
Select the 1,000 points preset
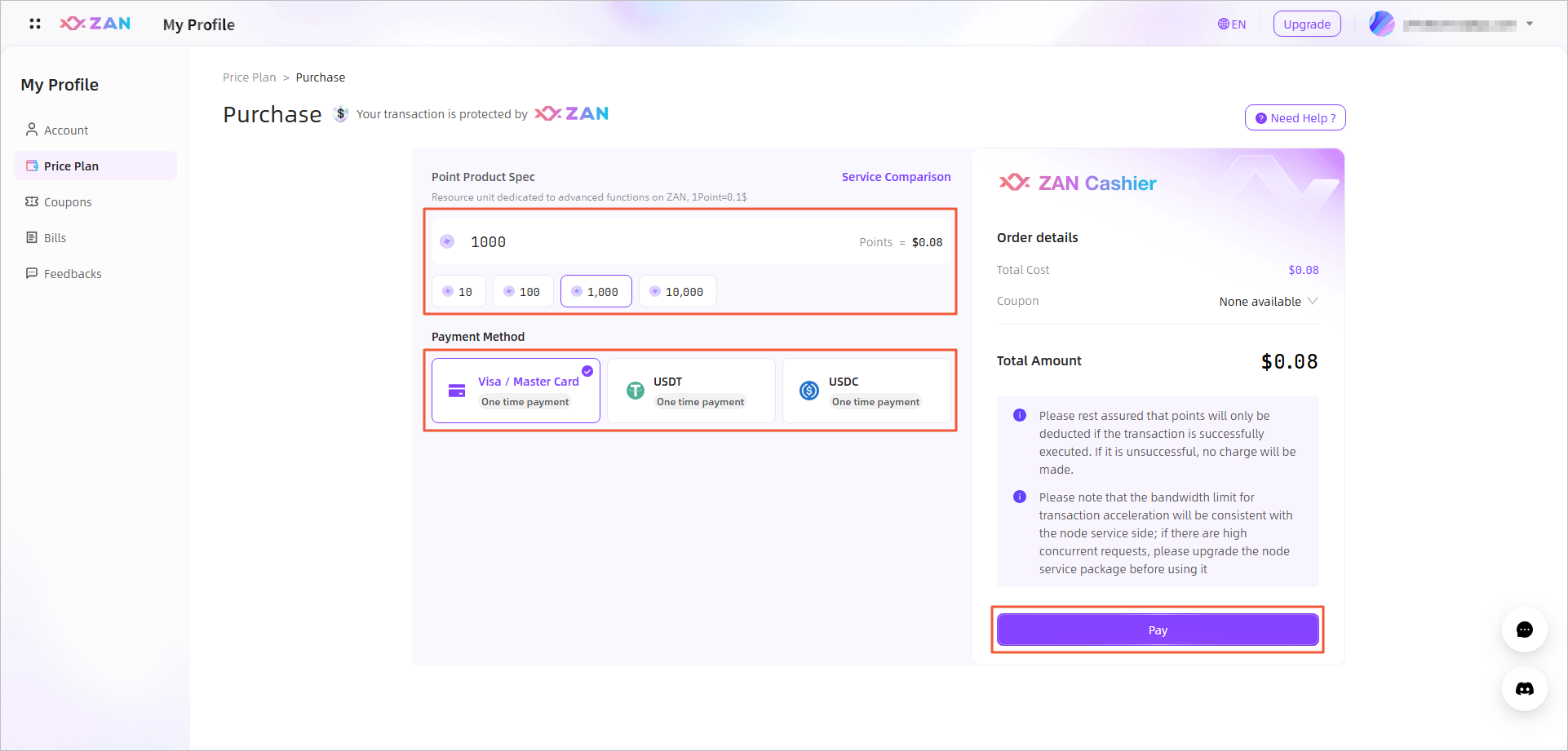596,291
